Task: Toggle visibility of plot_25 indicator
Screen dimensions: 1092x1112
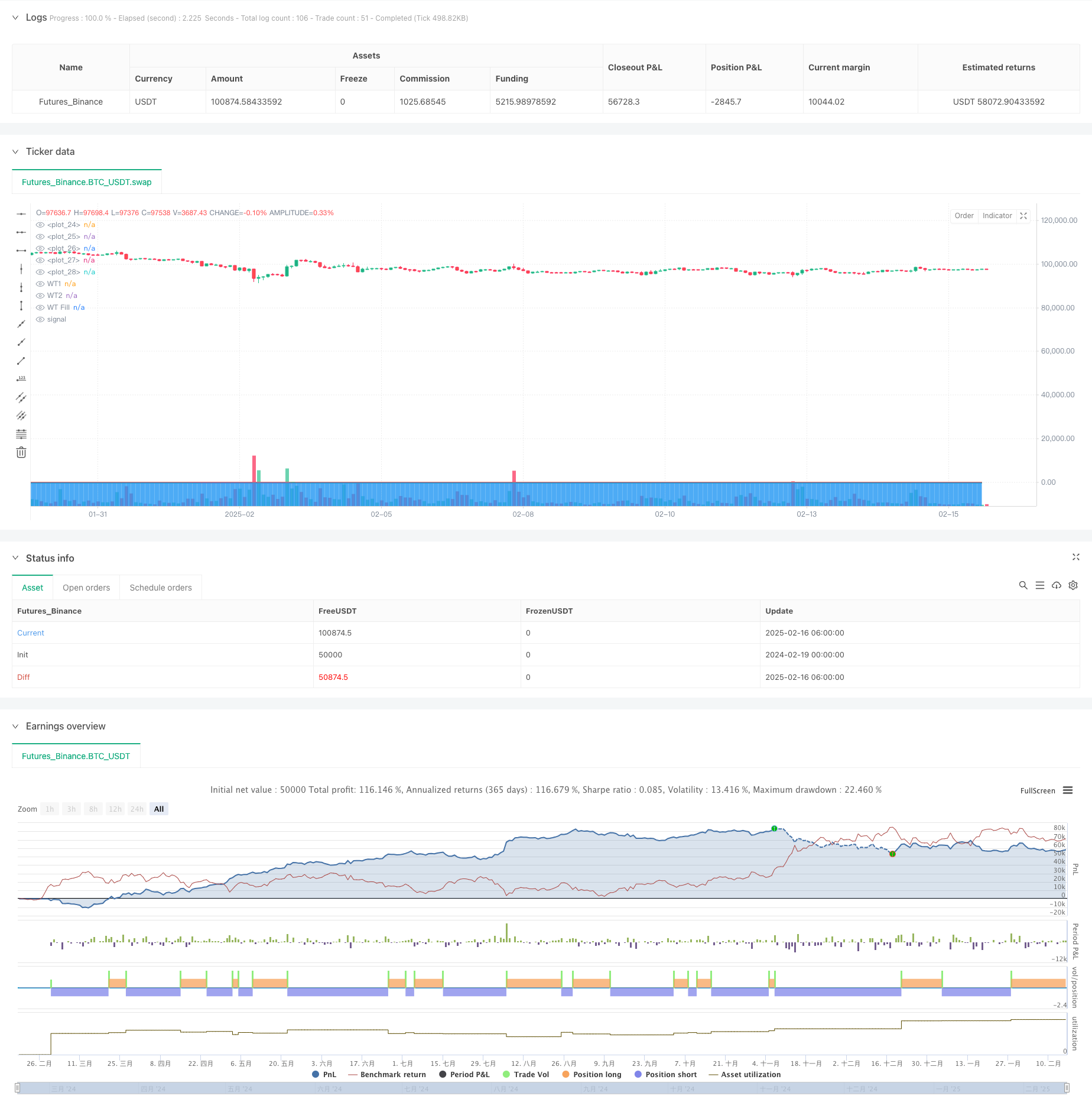Action: click(x=40, y=236)
